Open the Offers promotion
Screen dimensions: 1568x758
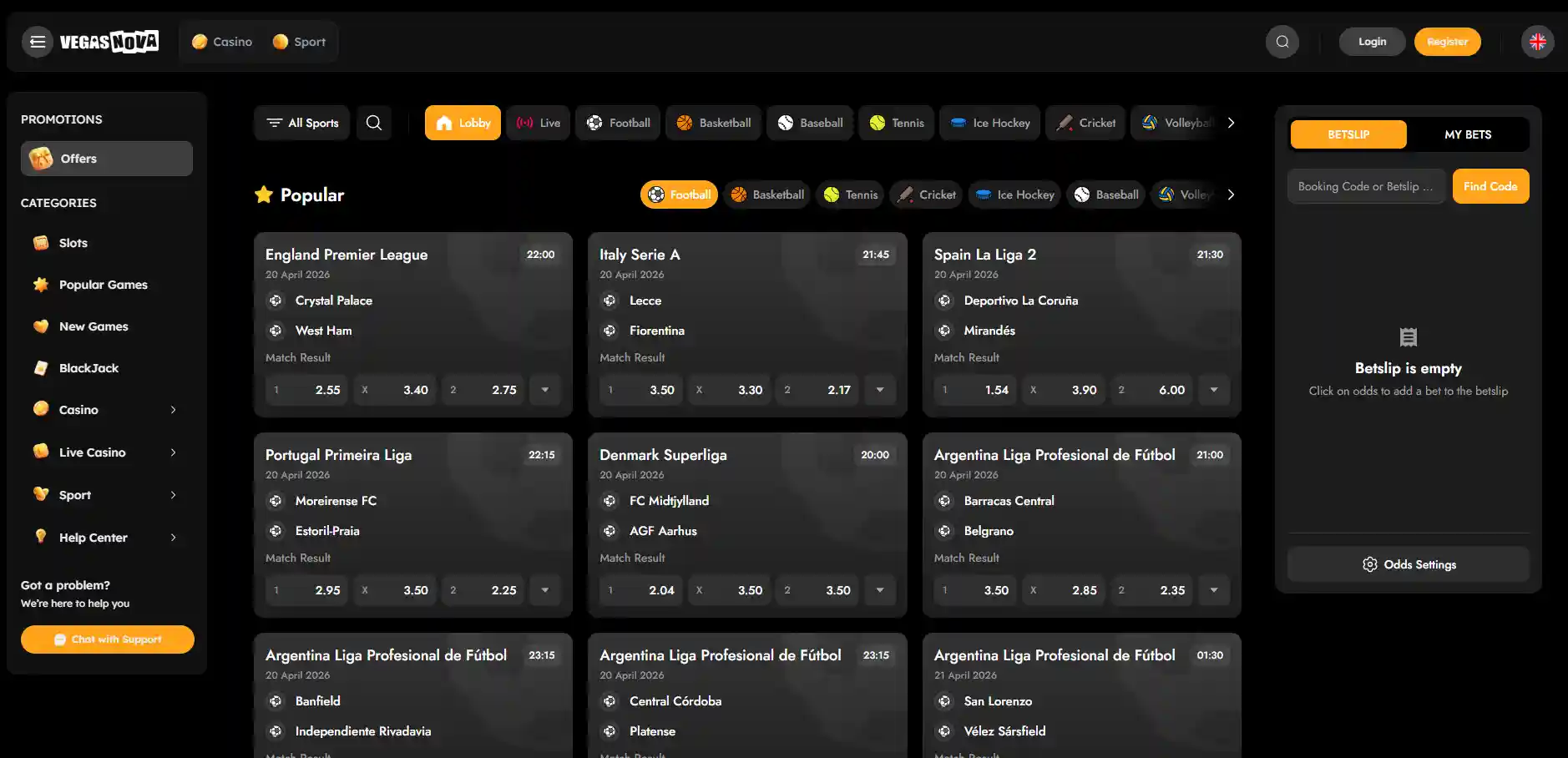[x=107, y=159]
